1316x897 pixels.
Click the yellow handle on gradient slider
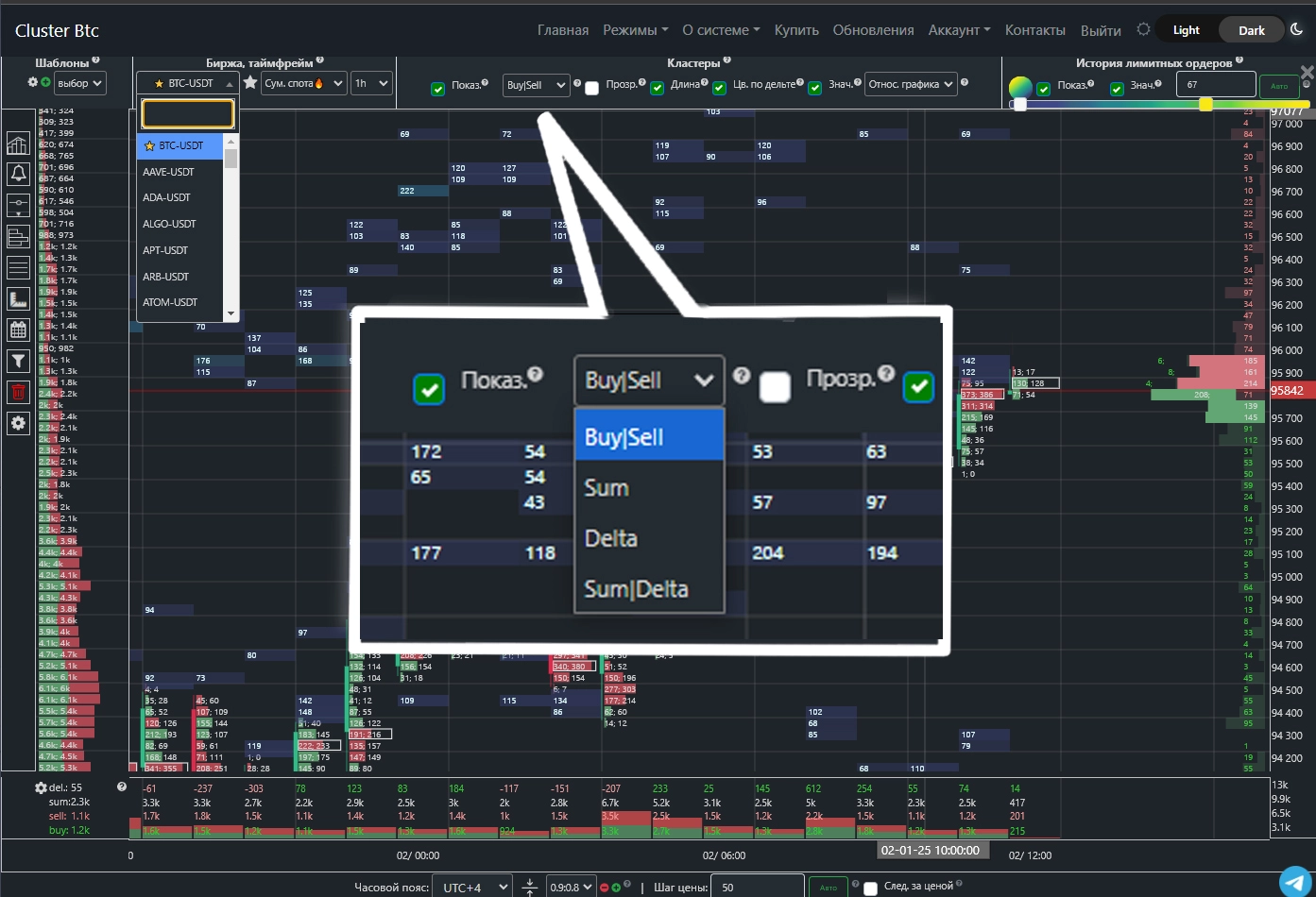[x=1205, y=105]
